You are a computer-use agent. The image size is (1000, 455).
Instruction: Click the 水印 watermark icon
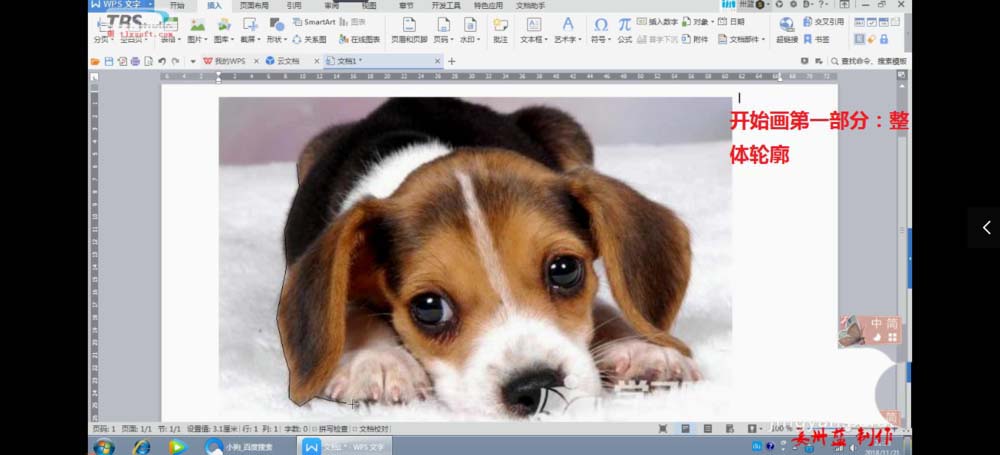point(470,25)
